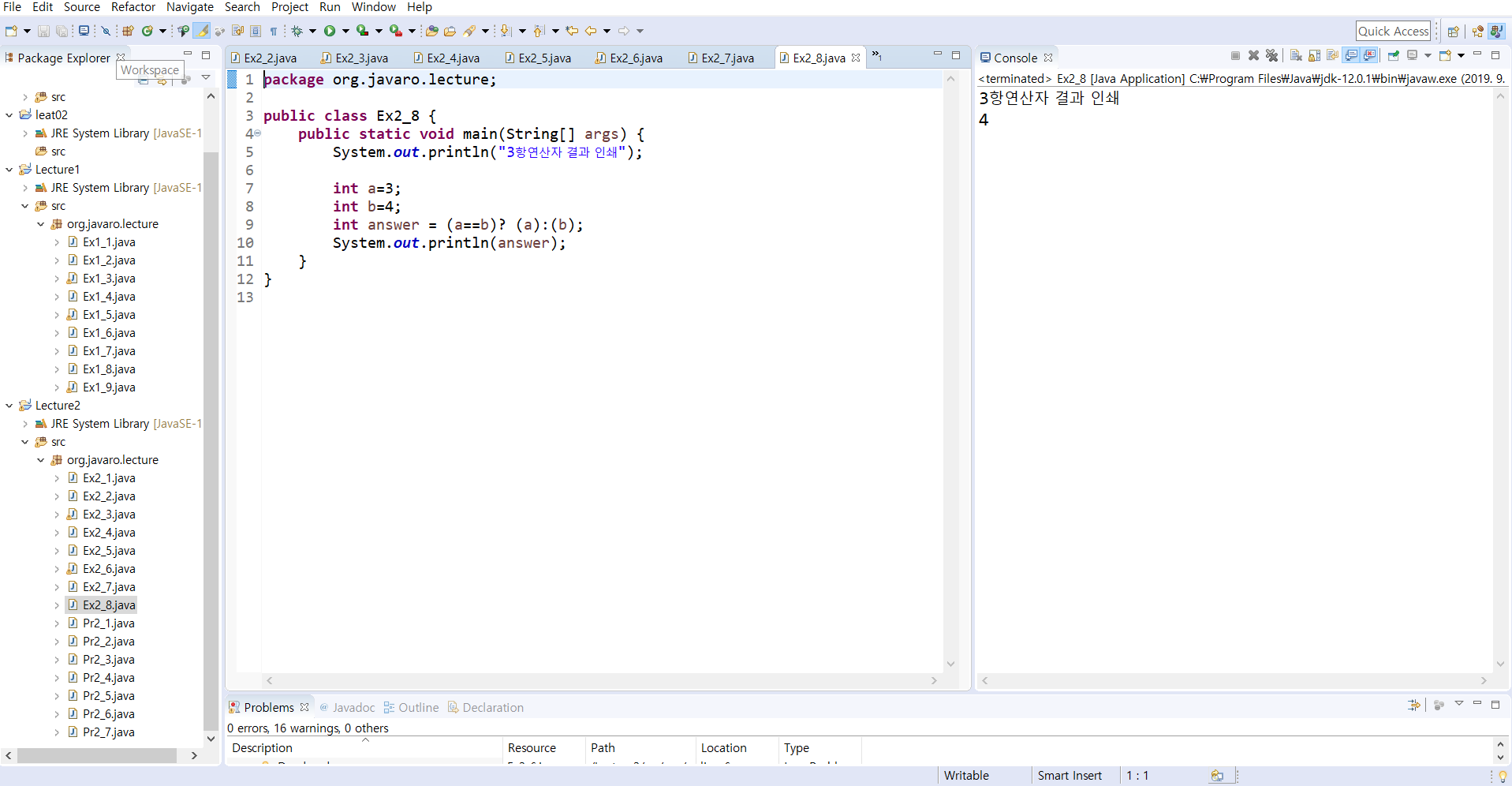Open the Run button dropdown arrow
The height and width of the screenshot is (786, 1512).
pyautogui.click(x=345, y=31)
